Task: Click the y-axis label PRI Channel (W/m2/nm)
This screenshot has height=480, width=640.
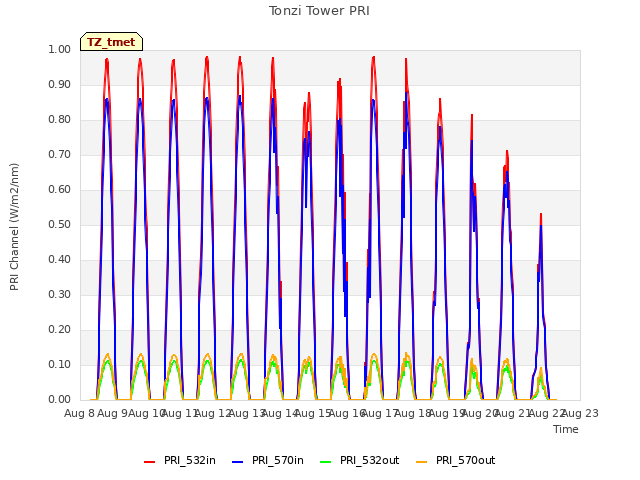Action: pyautogui.click(x=14, y=227)
